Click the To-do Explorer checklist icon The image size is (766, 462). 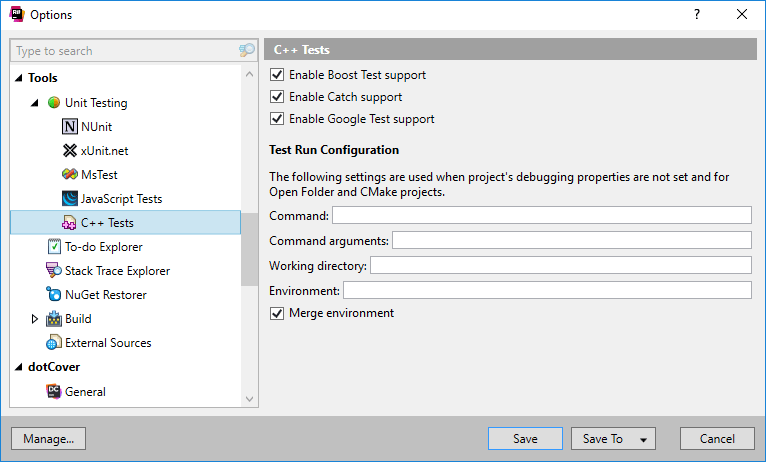54,247
